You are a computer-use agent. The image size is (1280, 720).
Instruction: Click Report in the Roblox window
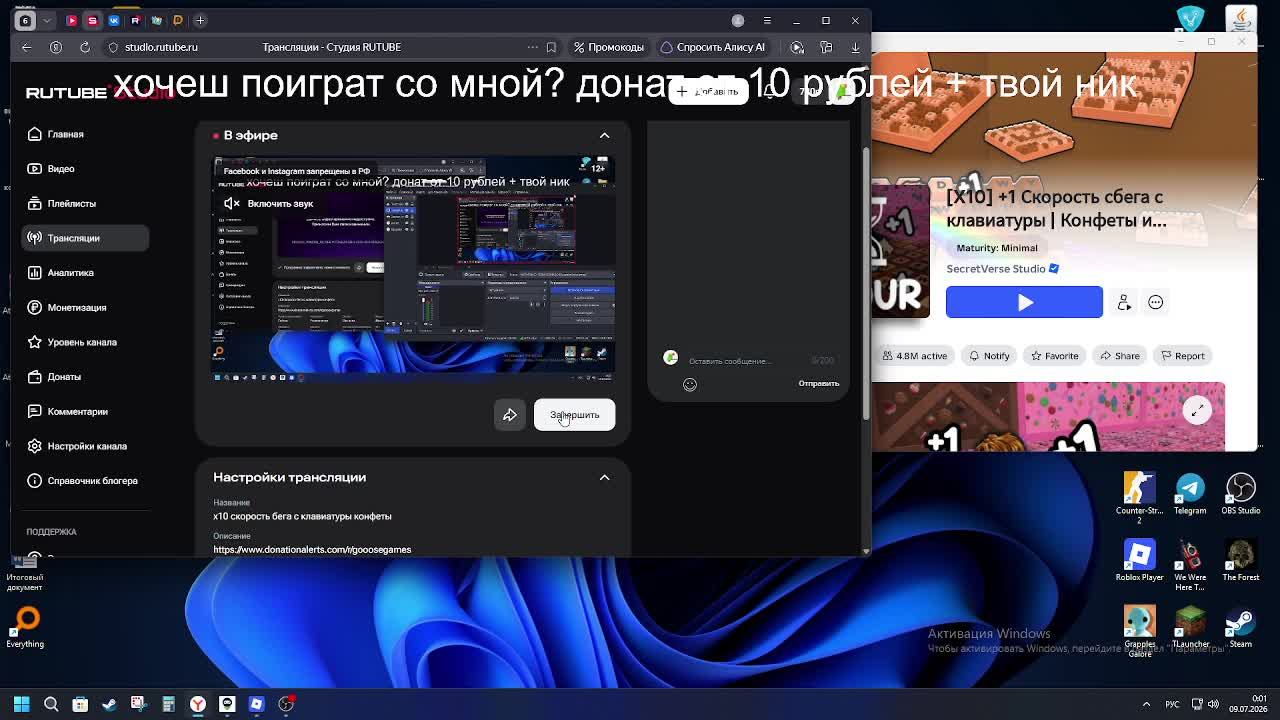1182,356
